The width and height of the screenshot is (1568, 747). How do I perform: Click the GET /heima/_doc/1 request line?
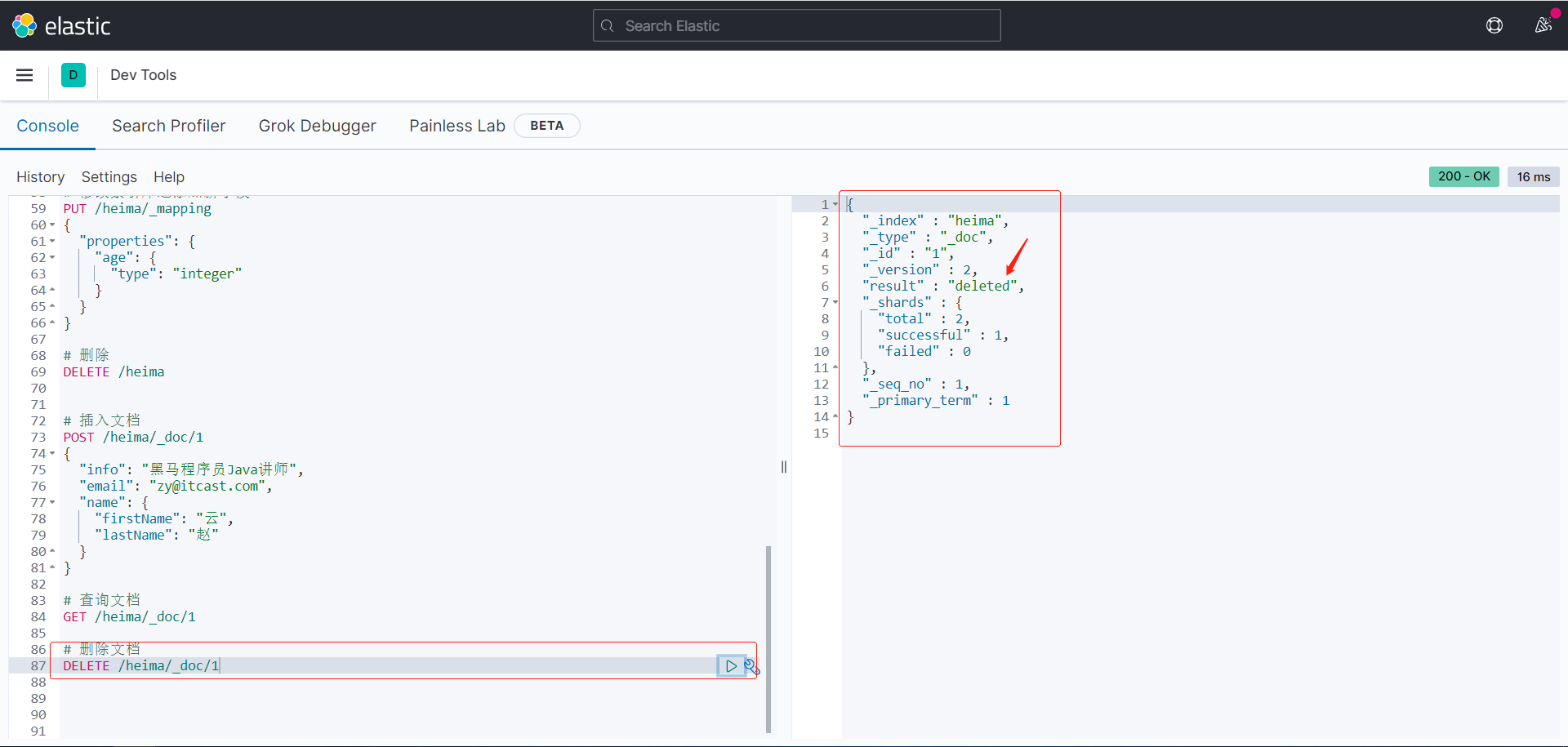point(129,617)
